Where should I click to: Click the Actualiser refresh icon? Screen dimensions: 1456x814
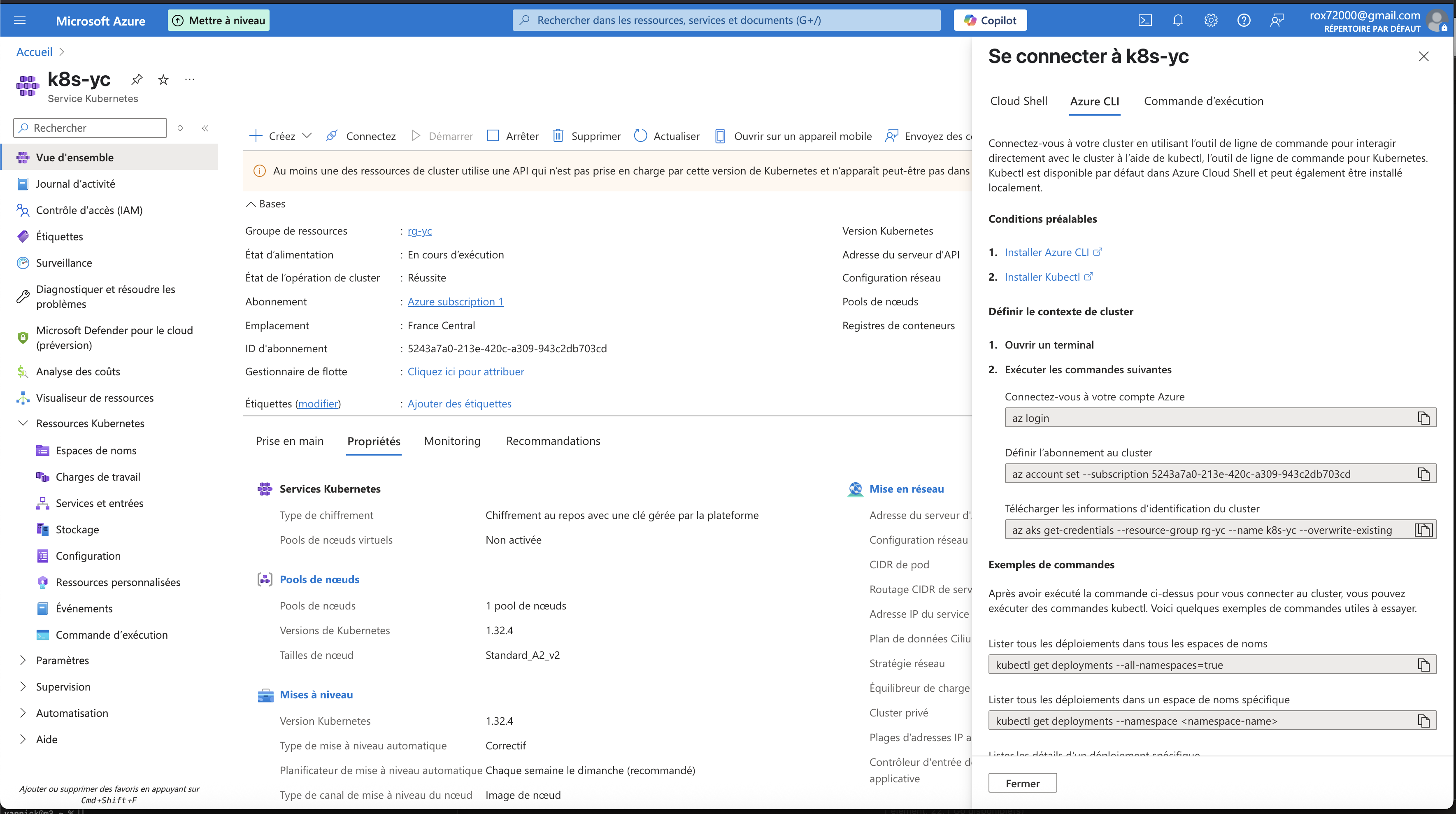(x=640, y=136)
